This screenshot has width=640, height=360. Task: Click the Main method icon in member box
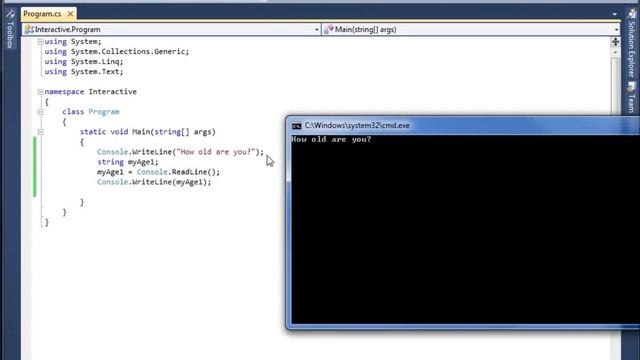(329, 29)
